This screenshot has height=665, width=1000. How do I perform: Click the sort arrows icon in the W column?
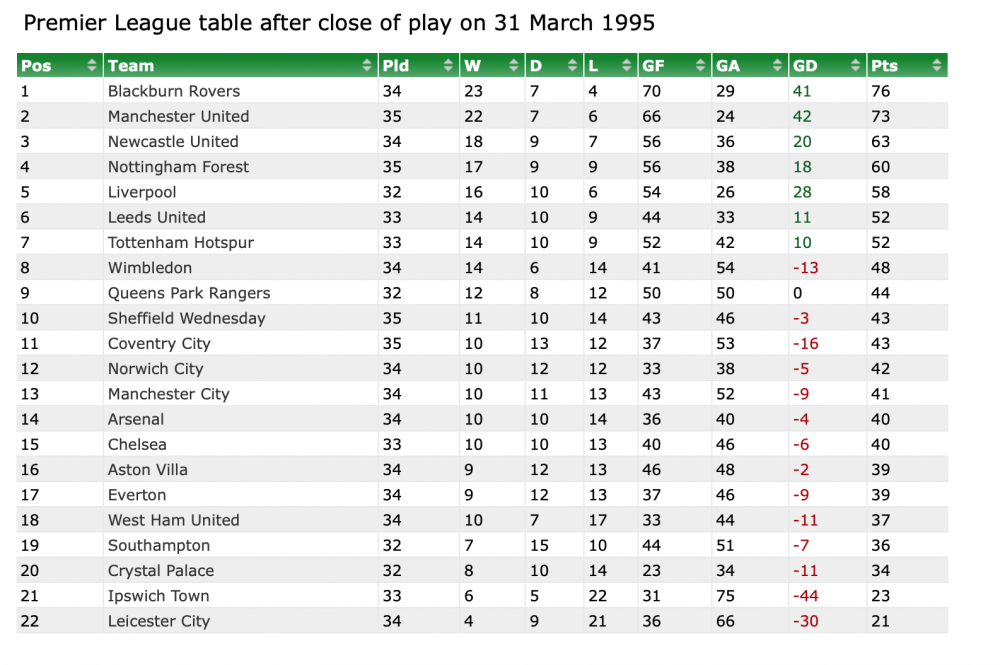514,66
